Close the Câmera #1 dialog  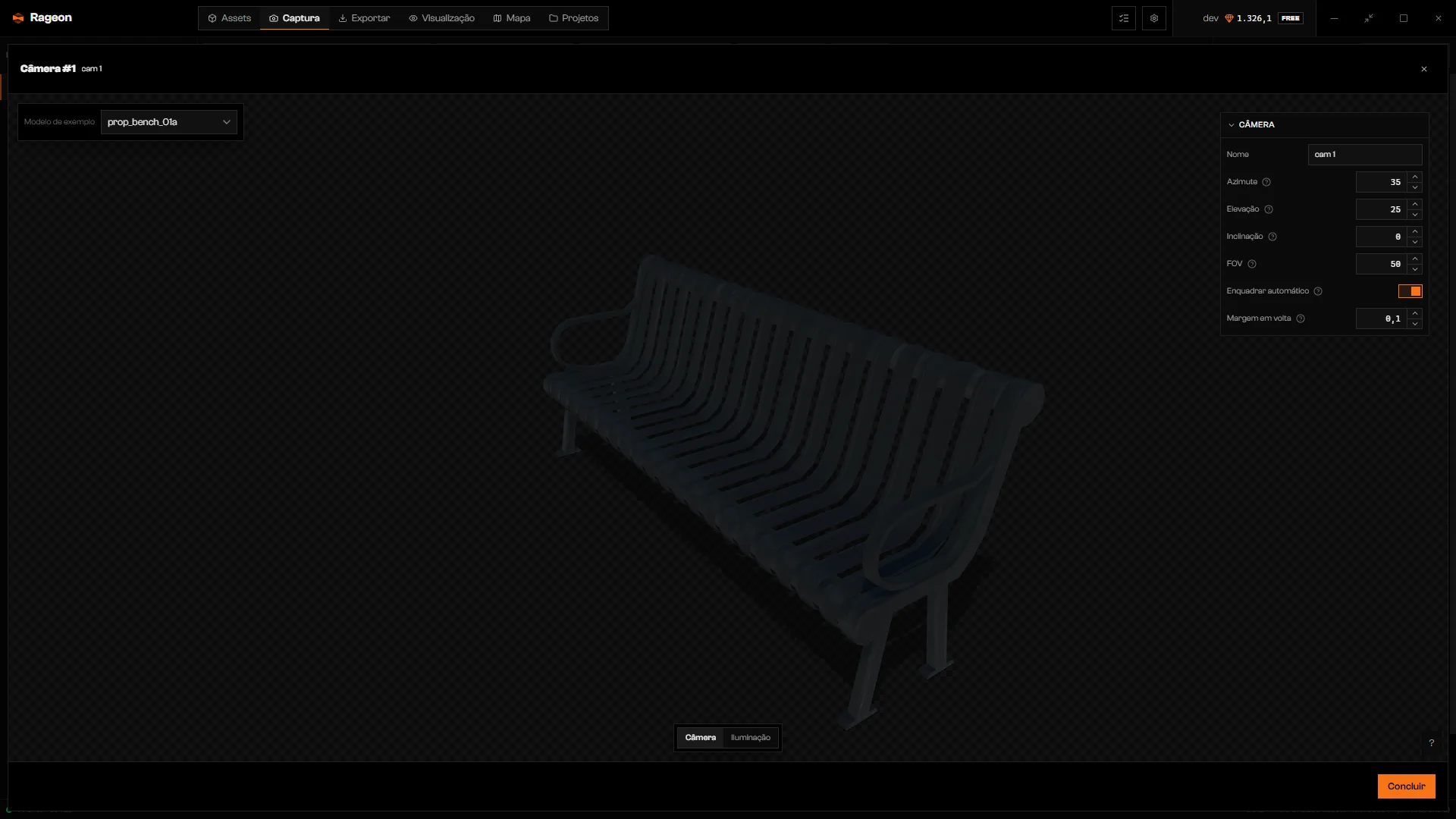coord(1424,69)
